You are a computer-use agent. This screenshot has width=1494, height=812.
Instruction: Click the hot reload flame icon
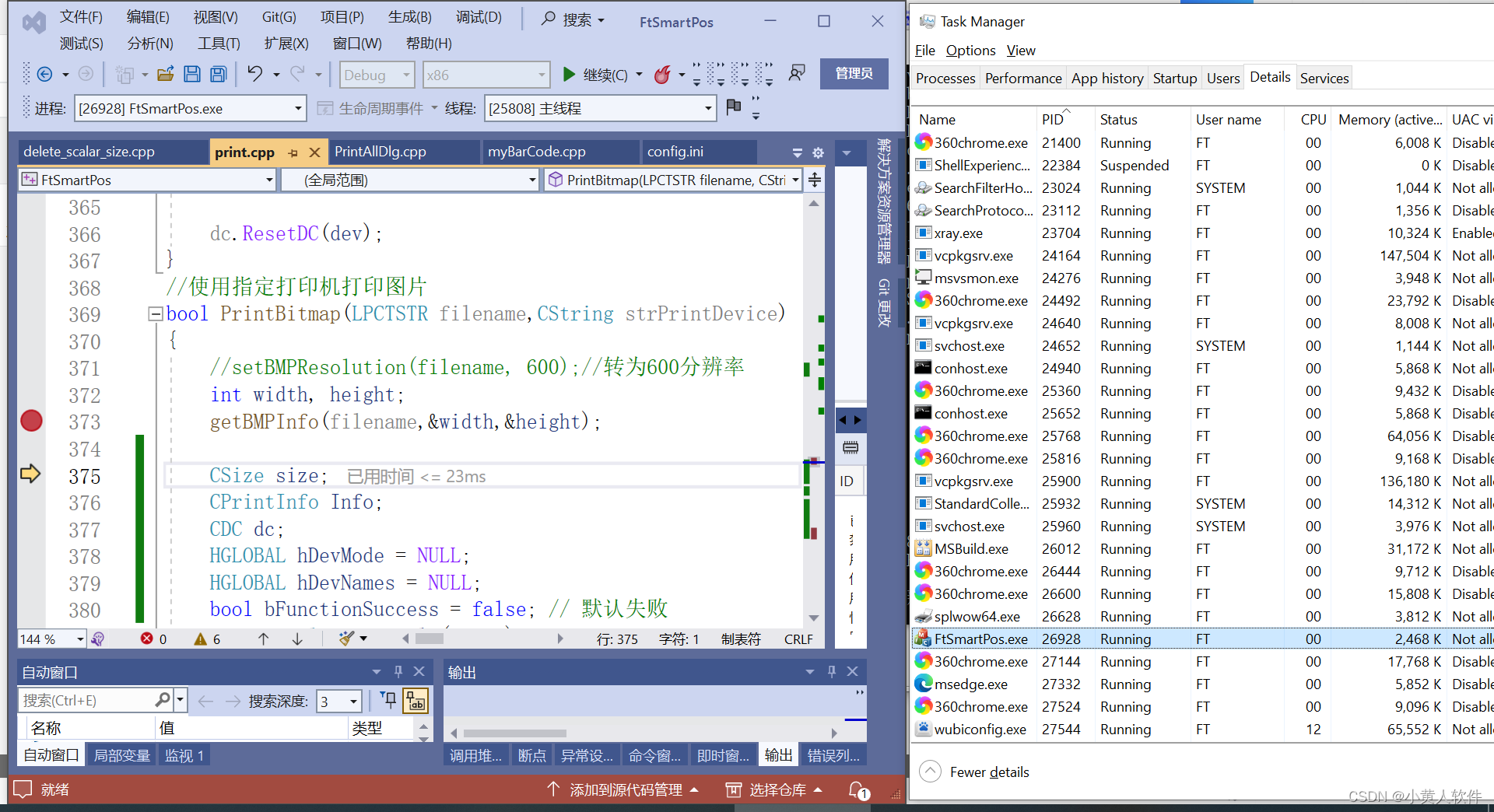coord(662,75)
